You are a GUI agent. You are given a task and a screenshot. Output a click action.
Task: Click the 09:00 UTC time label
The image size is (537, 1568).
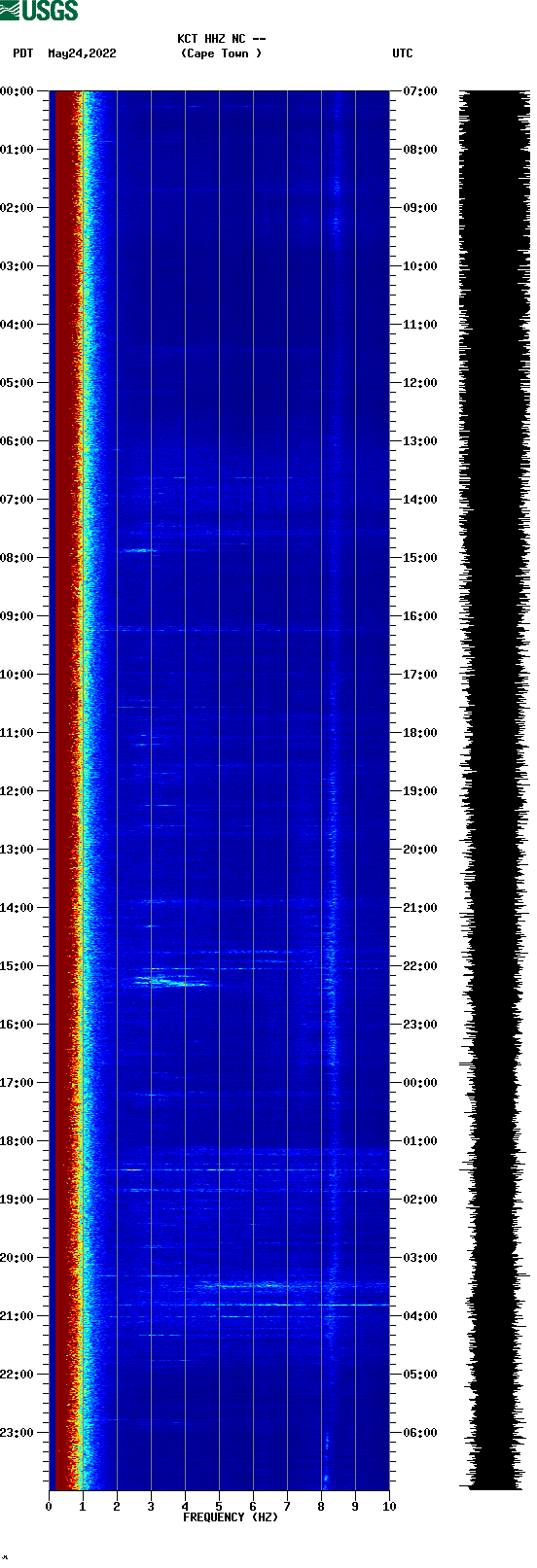pyautogui.click(x=420, y=208)
